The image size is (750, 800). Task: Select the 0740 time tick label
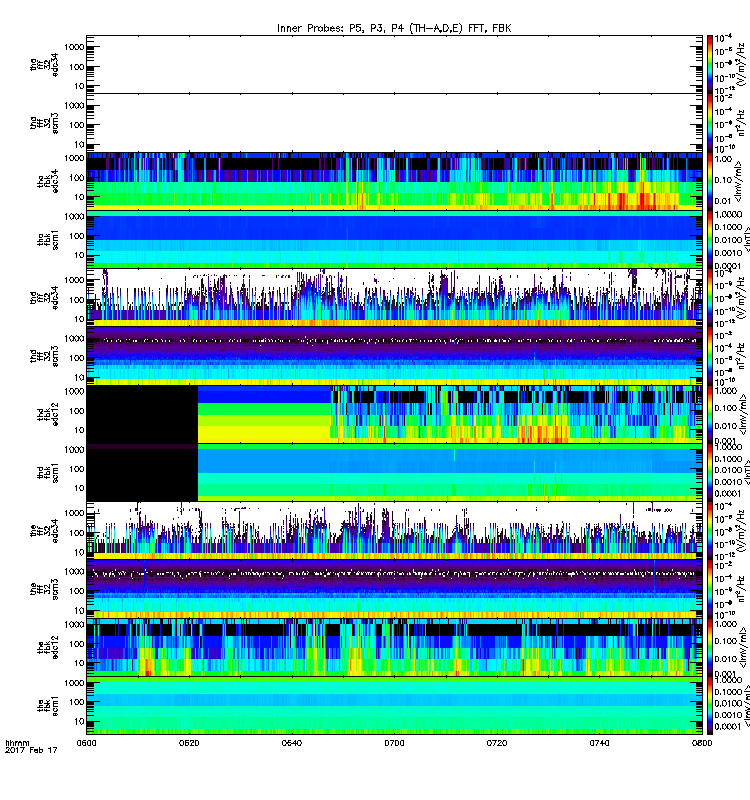coord(599,743)
